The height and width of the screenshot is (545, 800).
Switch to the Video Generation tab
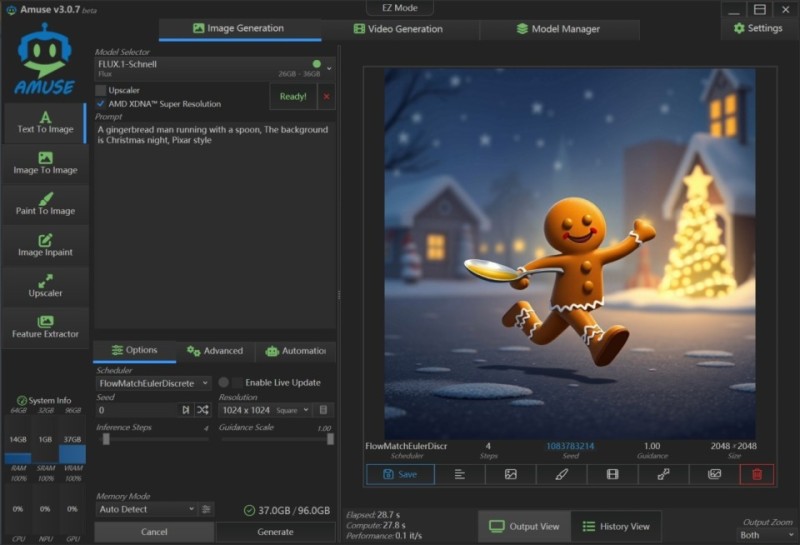[398, 29]
